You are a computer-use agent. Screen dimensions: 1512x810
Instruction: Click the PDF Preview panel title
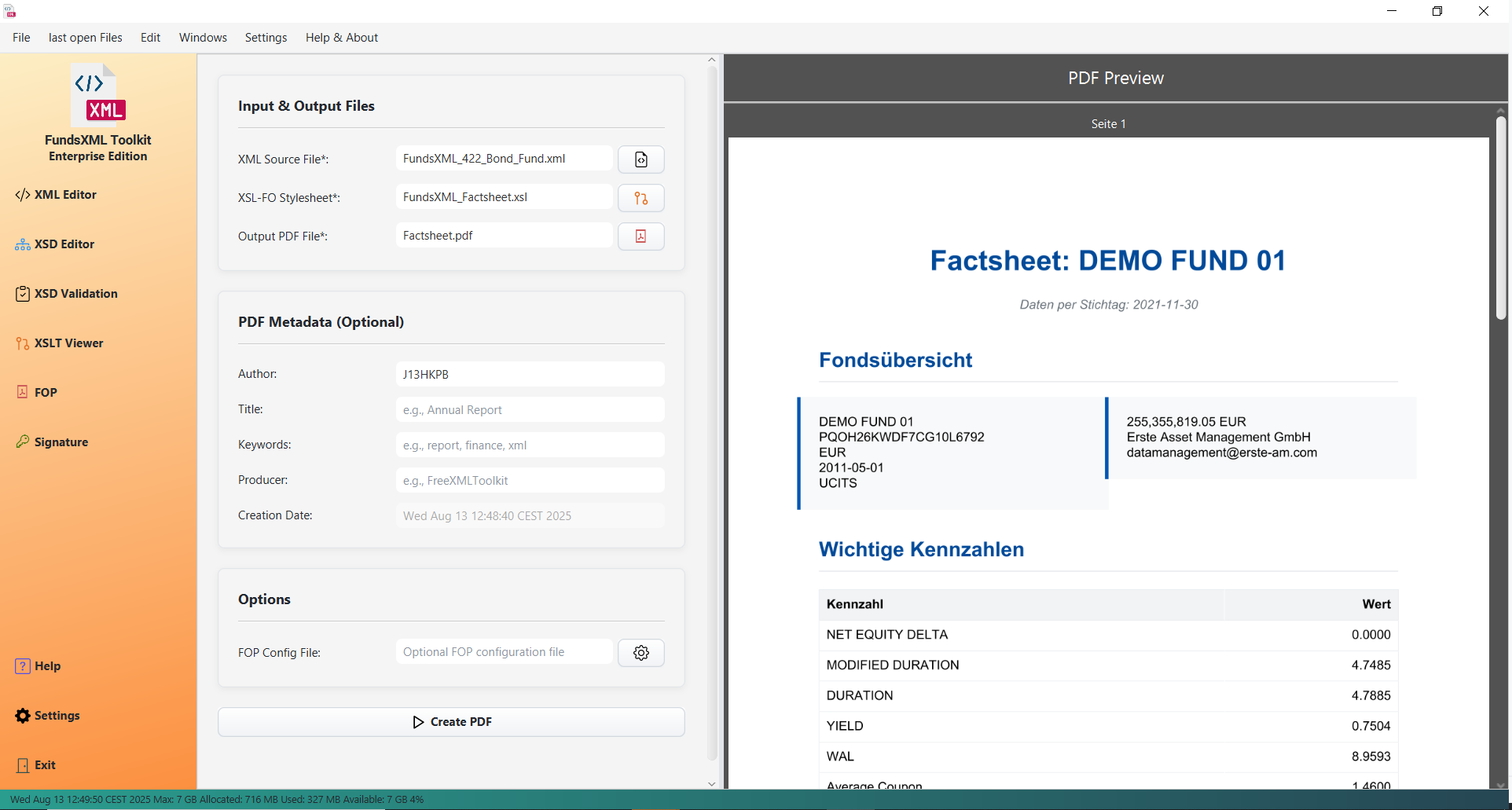[1115, 78]
